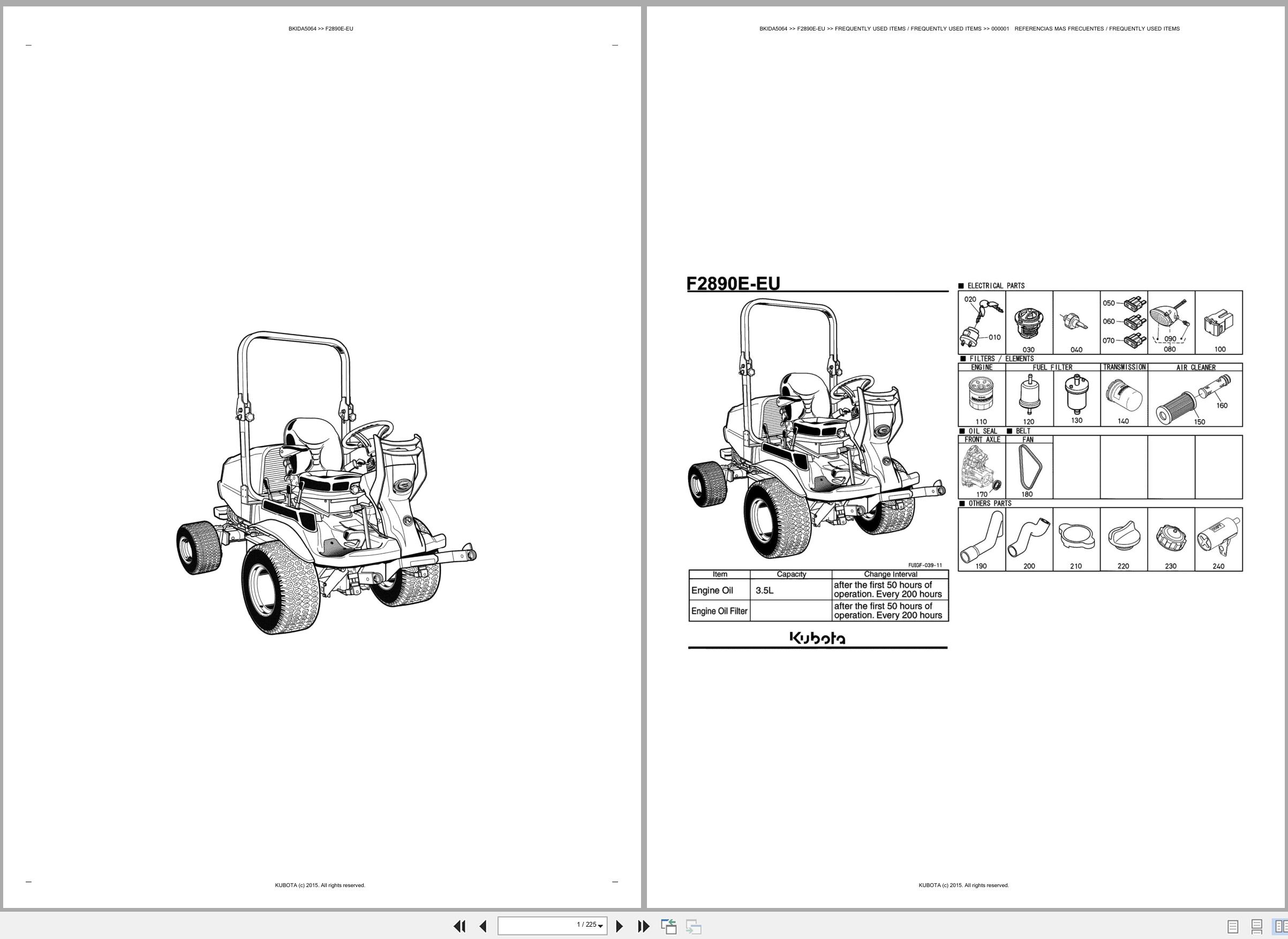
Task: Click the right page KUBOTA (c) 2015 copyright footer
Action: (x=964, y=885)
